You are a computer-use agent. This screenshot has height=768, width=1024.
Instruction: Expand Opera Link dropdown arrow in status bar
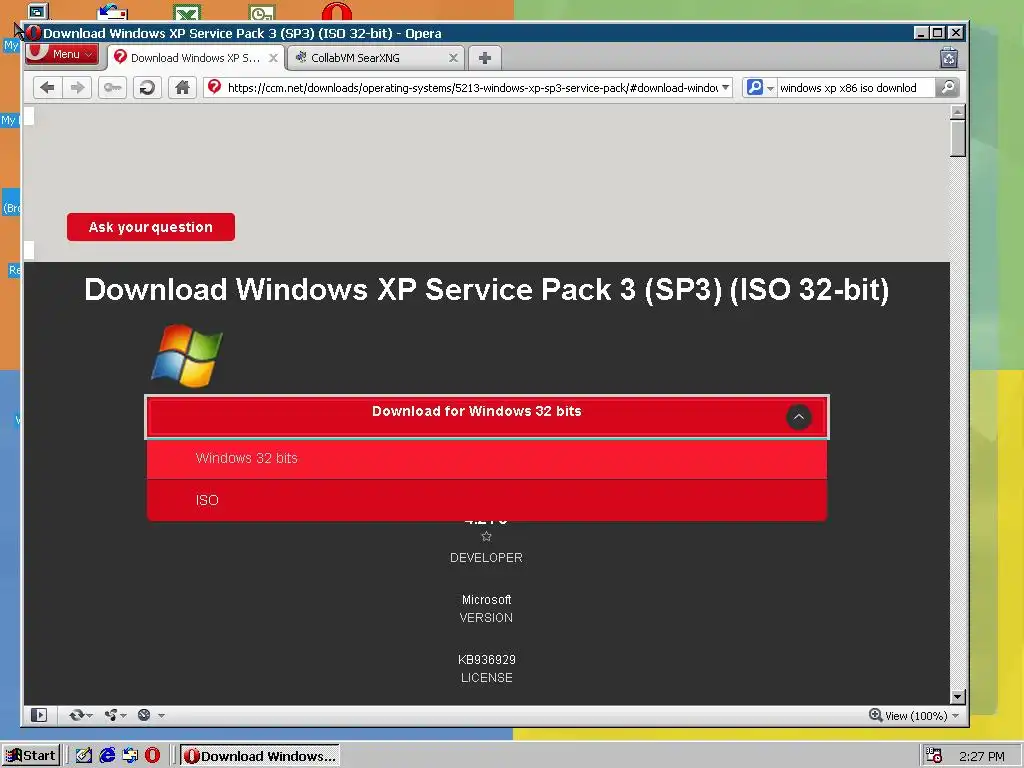pos(89,716)
